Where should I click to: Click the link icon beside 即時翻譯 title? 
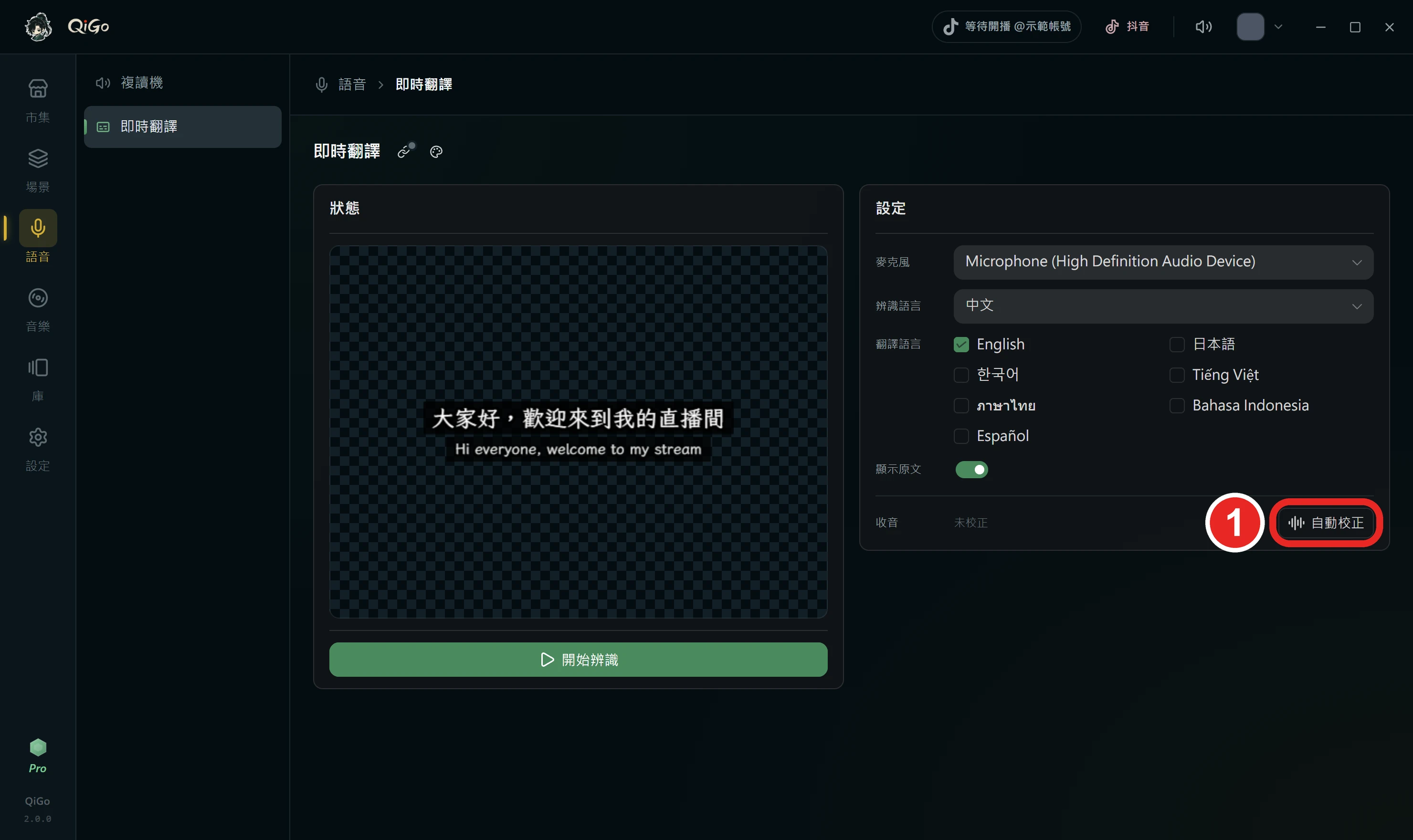(x=405, y=150)
